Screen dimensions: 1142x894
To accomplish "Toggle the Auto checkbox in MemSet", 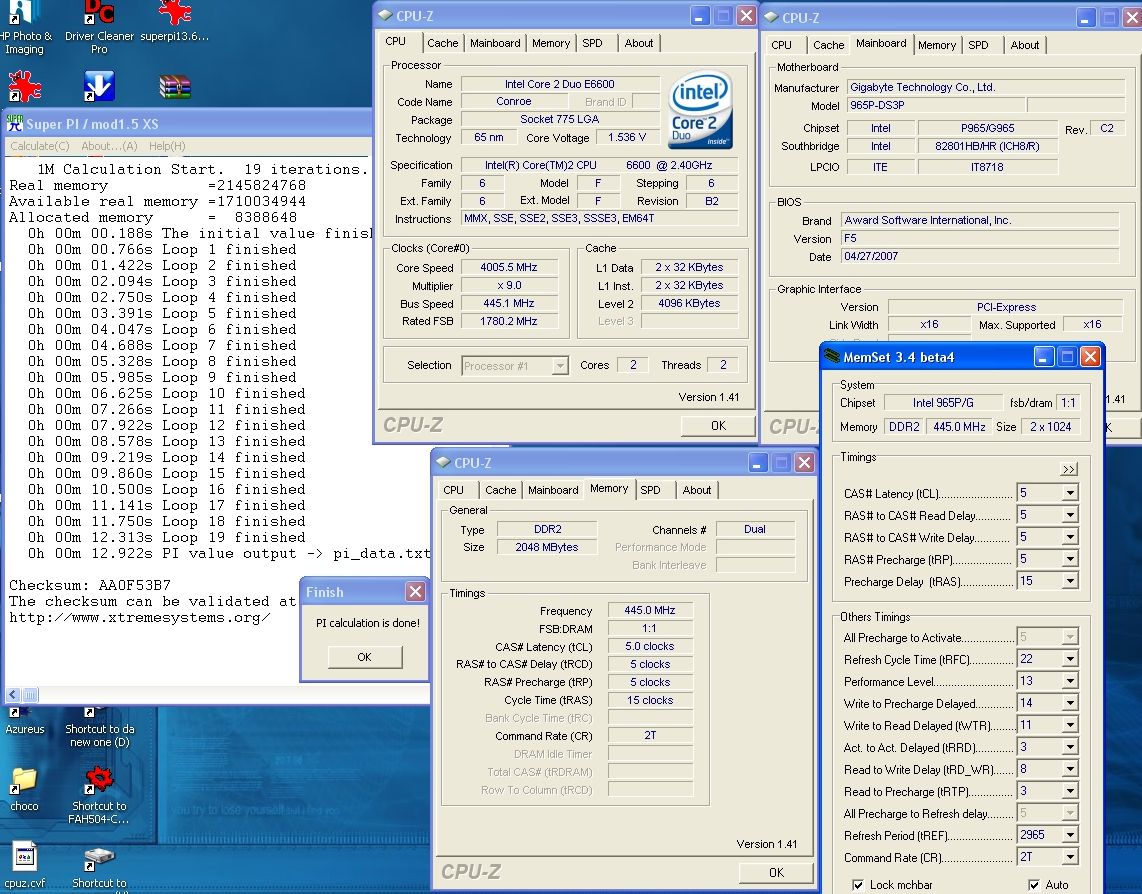I will coord(1033,885).
